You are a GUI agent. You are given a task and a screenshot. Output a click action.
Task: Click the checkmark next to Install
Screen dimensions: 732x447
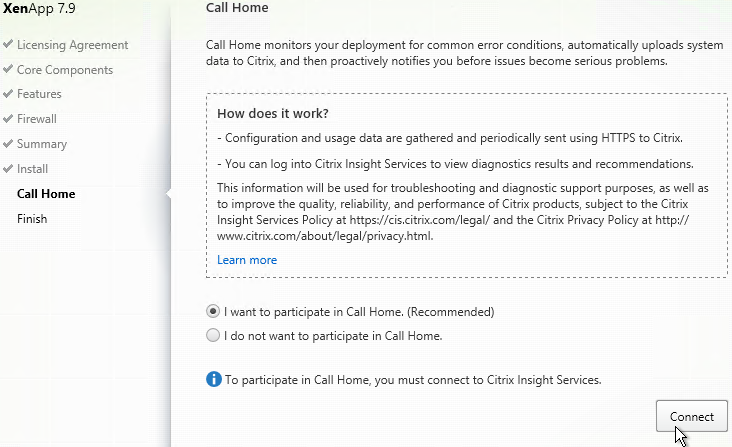tap(7, 168)
